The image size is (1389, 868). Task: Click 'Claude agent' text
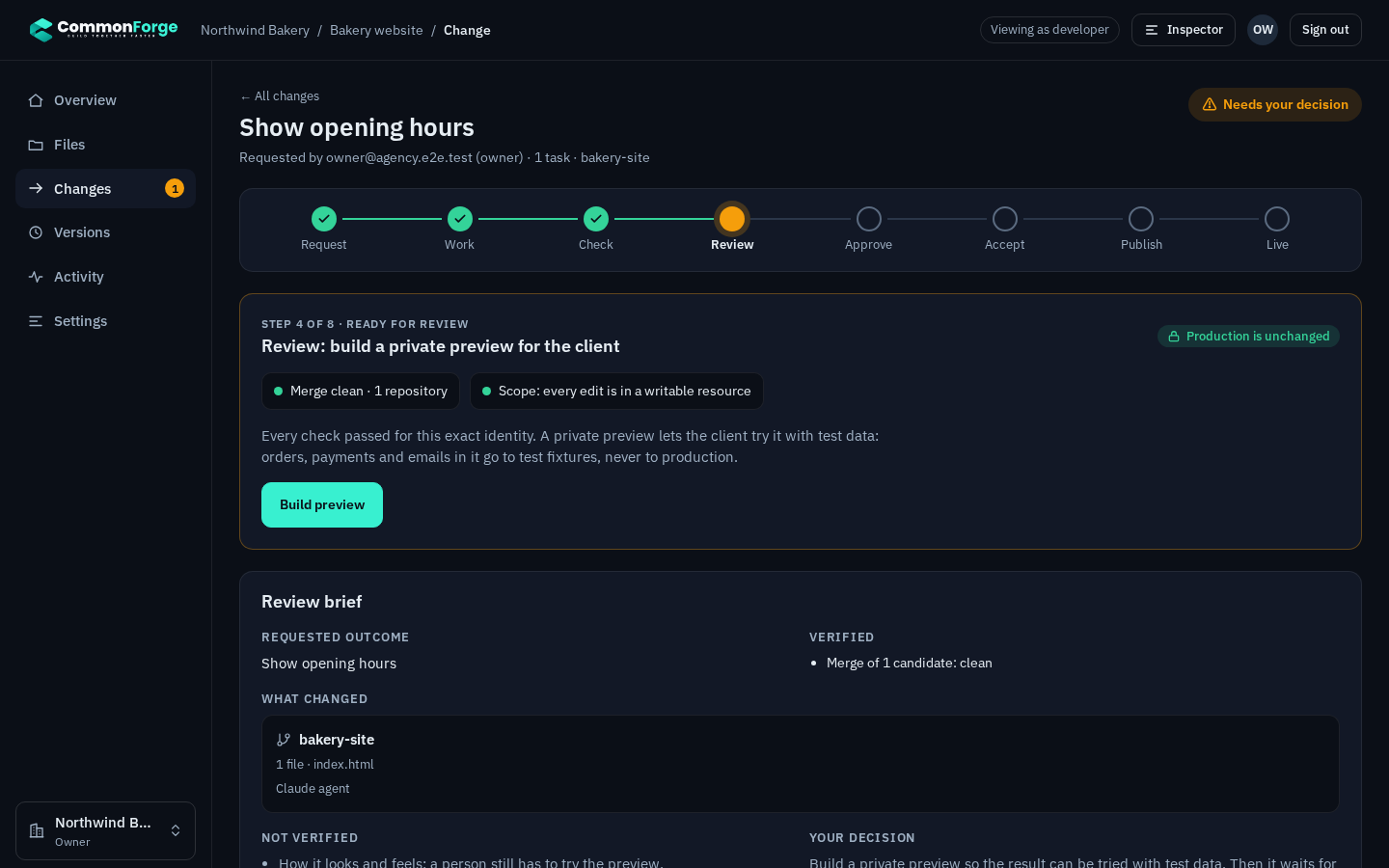(x=313, y=788)
